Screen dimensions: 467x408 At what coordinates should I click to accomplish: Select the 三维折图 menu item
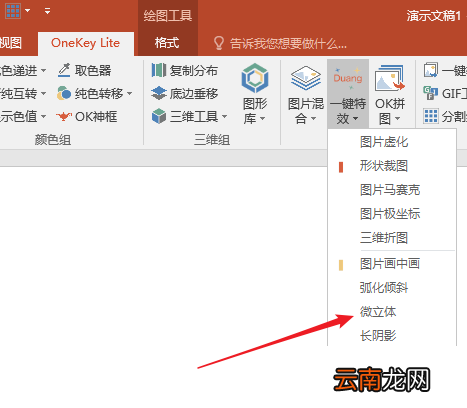coord(392,238)
